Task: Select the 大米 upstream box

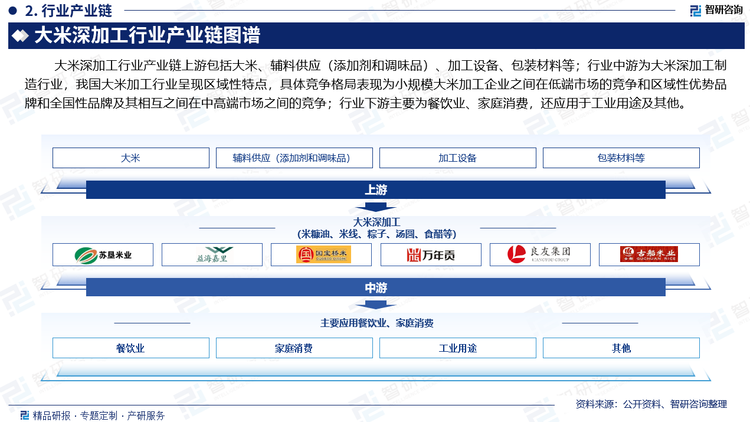Action: click(x=131, y=158)
